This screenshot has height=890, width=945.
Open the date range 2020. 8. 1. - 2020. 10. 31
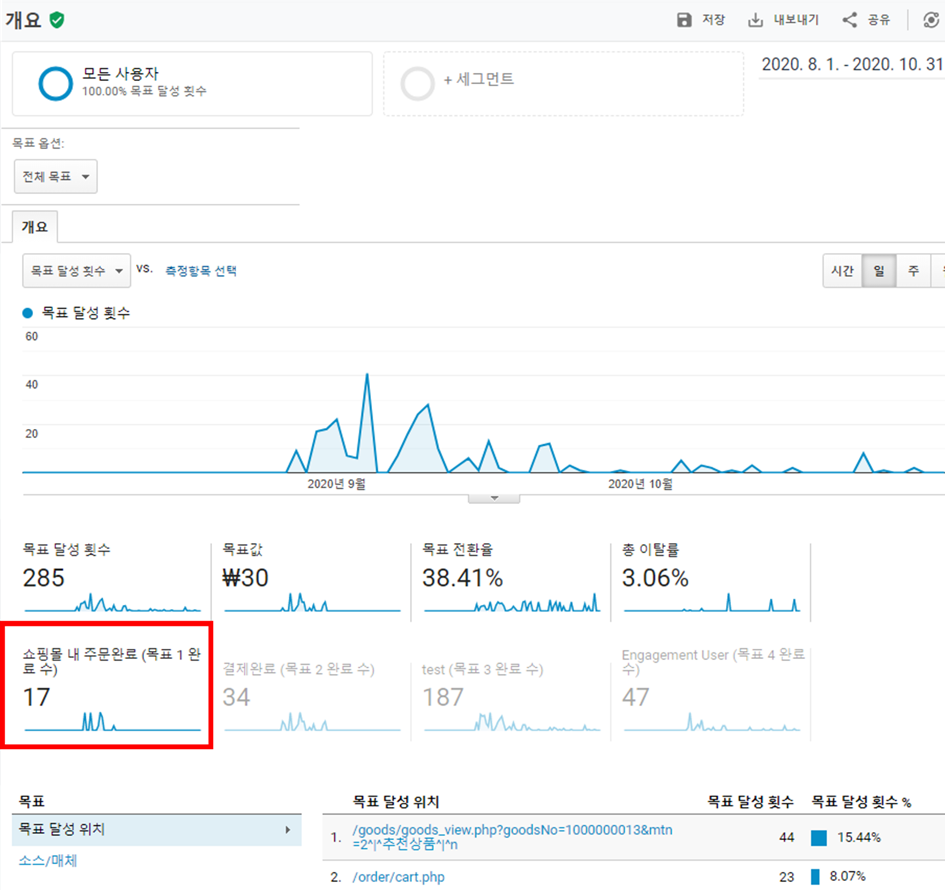851,64
